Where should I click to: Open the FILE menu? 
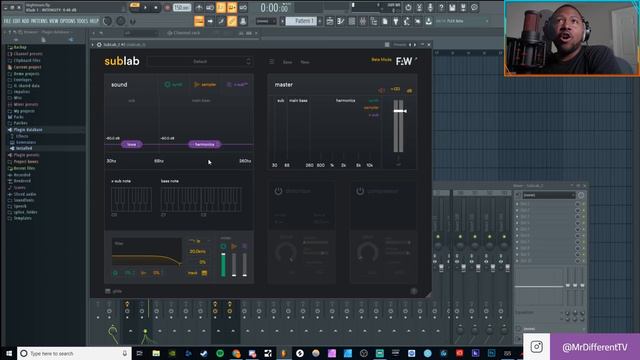click(7, 21)
